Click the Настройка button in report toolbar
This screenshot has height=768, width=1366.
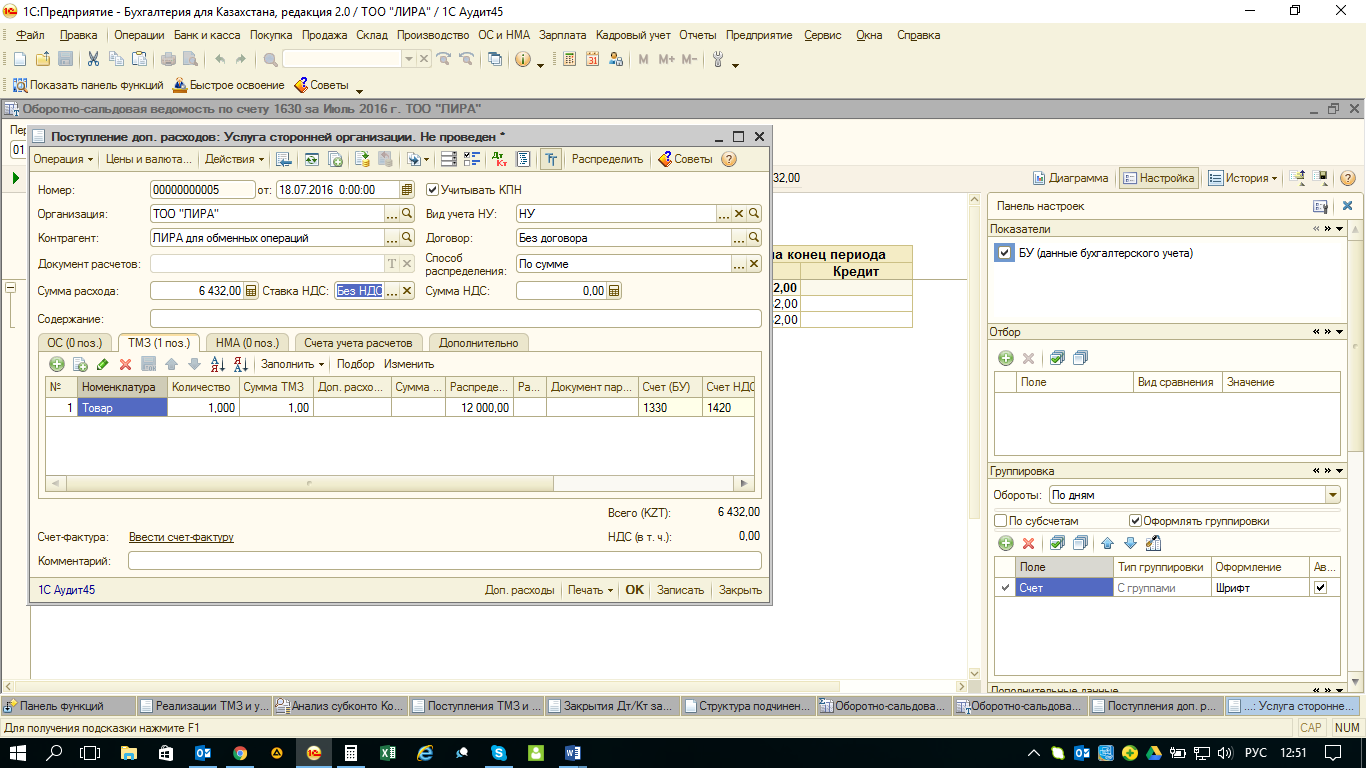click(x=1158, y=178)
